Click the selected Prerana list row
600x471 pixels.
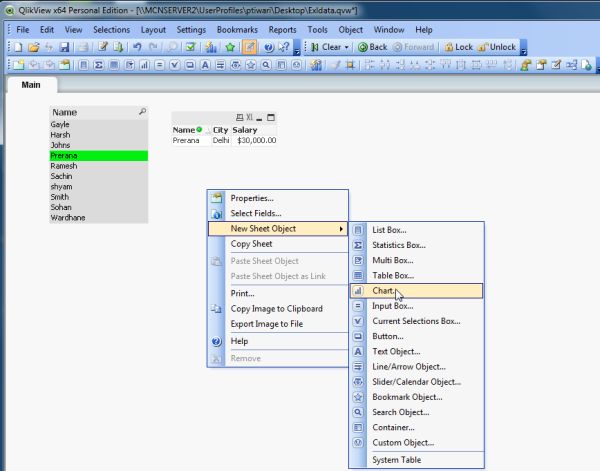[x=99, y=156]
